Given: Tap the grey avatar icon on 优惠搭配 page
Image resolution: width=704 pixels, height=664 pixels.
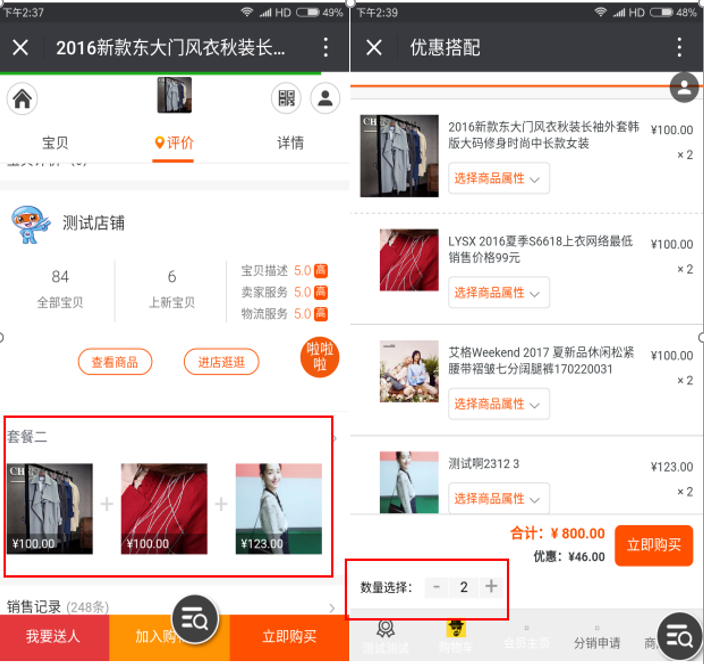Looking at the screenshot, I should pyautogui.click(x=684, y=87).
